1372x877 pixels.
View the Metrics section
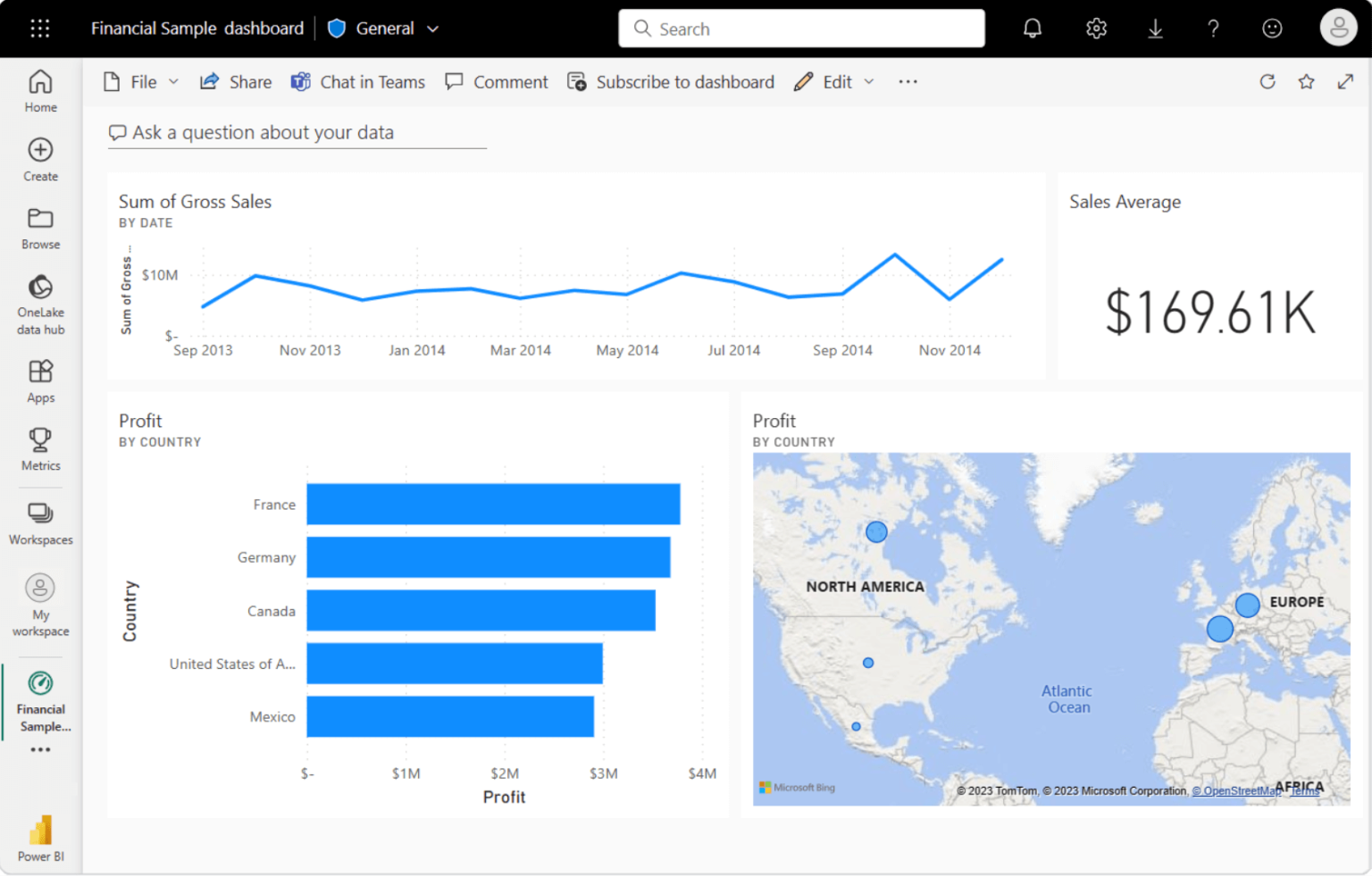click(40, 448)
